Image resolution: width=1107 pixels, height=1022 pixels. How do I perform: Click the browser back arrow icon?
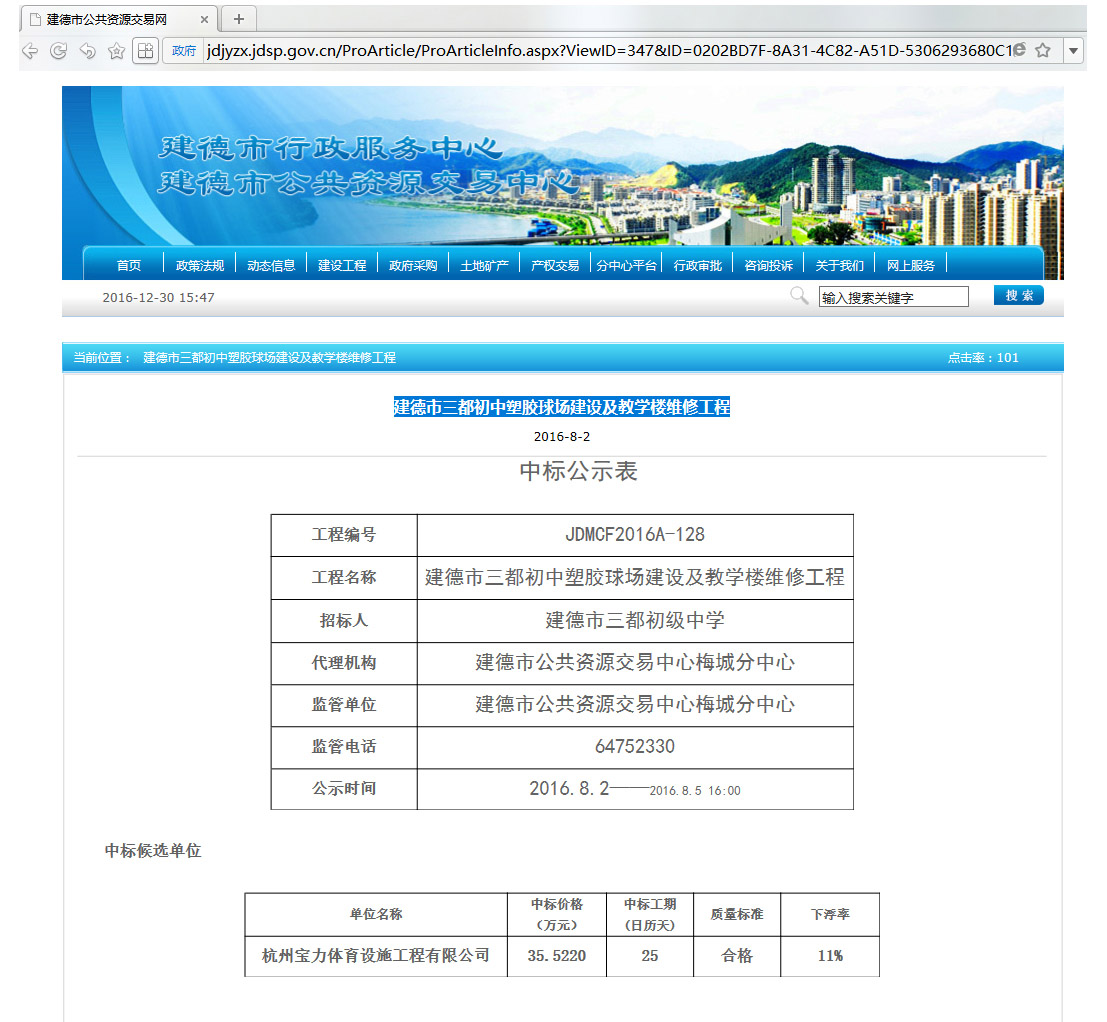30,51
